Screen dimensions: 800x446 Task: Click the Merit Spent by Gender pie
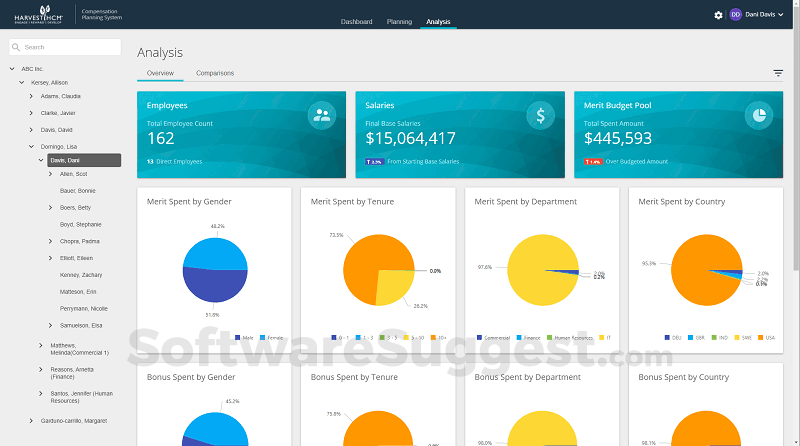215,270
